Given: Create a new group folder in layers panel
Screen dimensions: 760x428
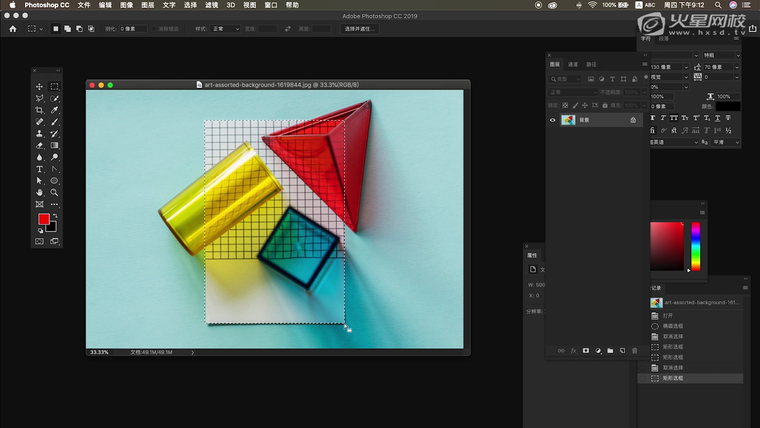Looking at the screenshot, I should [x=610, y=351].
